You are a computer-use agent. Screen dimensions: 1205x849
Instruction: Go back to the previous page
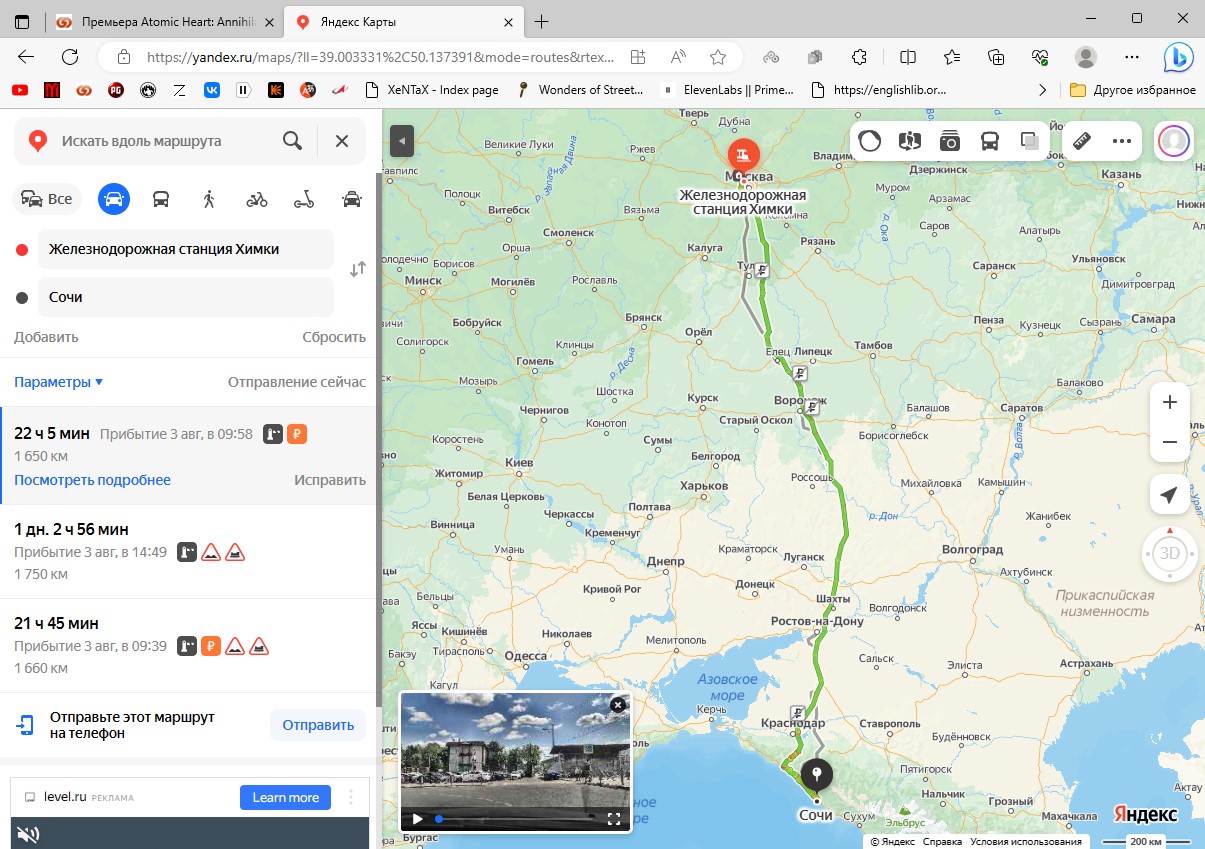coord(26,57)
